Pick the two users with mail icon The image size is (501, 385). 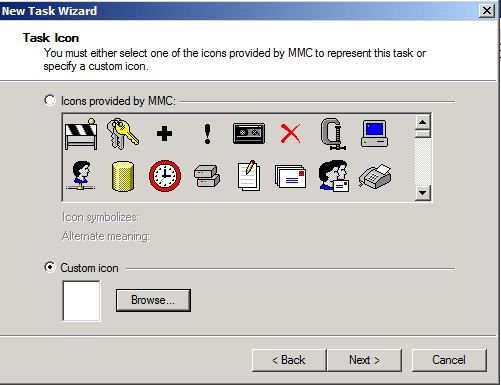334,176
